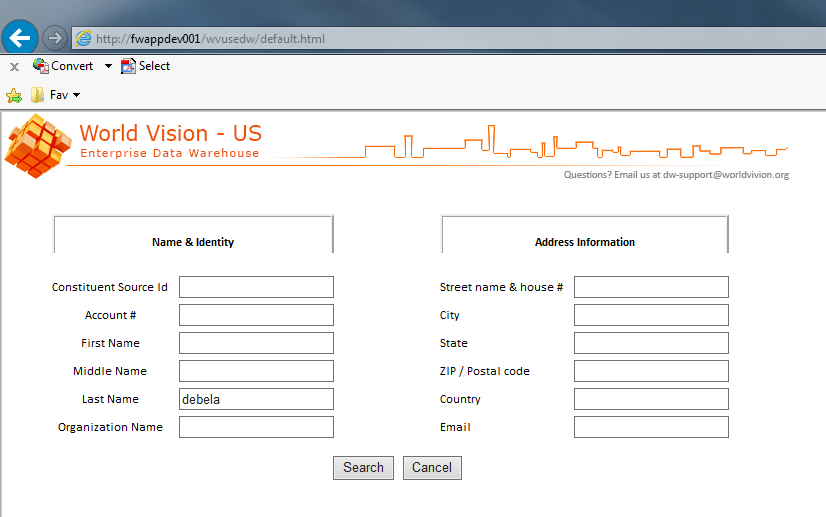The image size is (826, 517).
Task: Click into the Account # text box
Action: coord(256,315)
